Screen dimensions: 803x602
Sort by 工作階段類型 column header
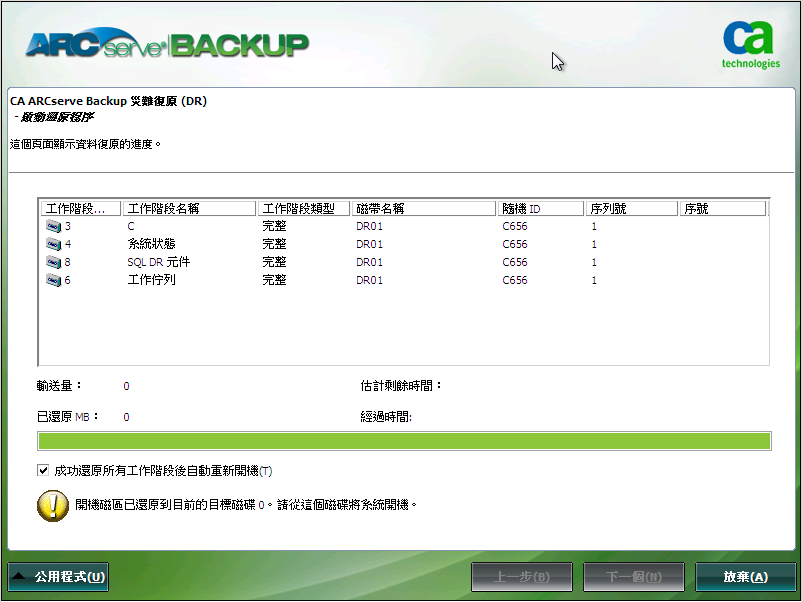[304, 208]
